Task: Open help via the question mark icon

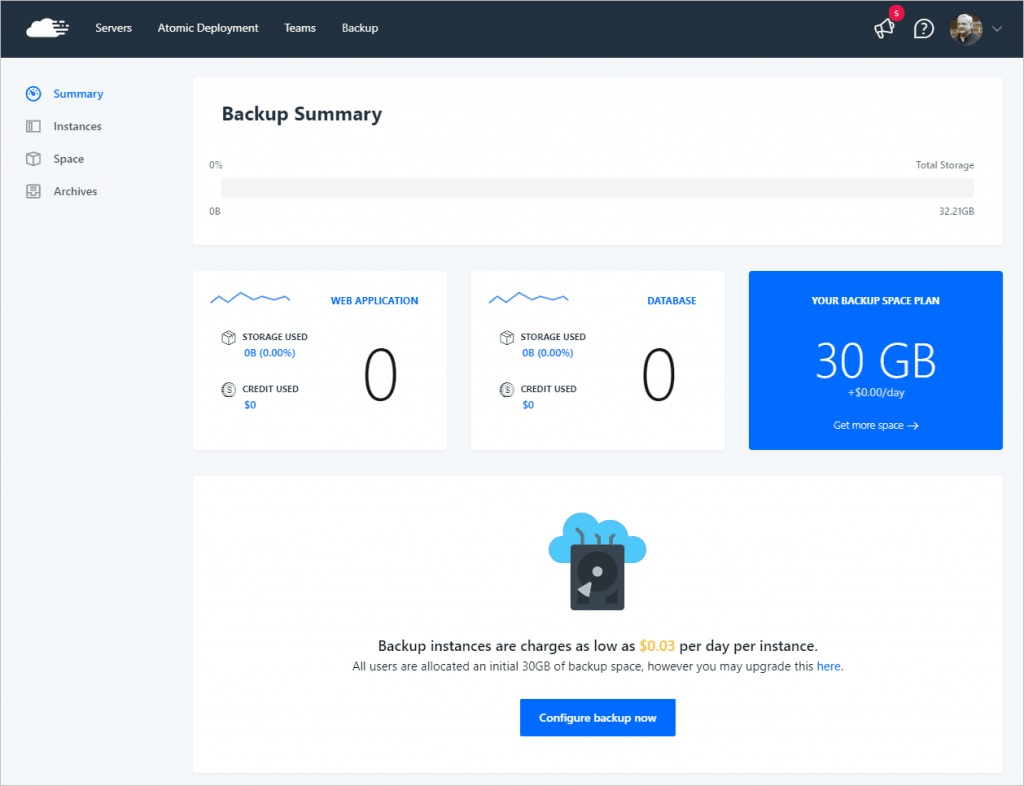Action: tap(923, 29)
